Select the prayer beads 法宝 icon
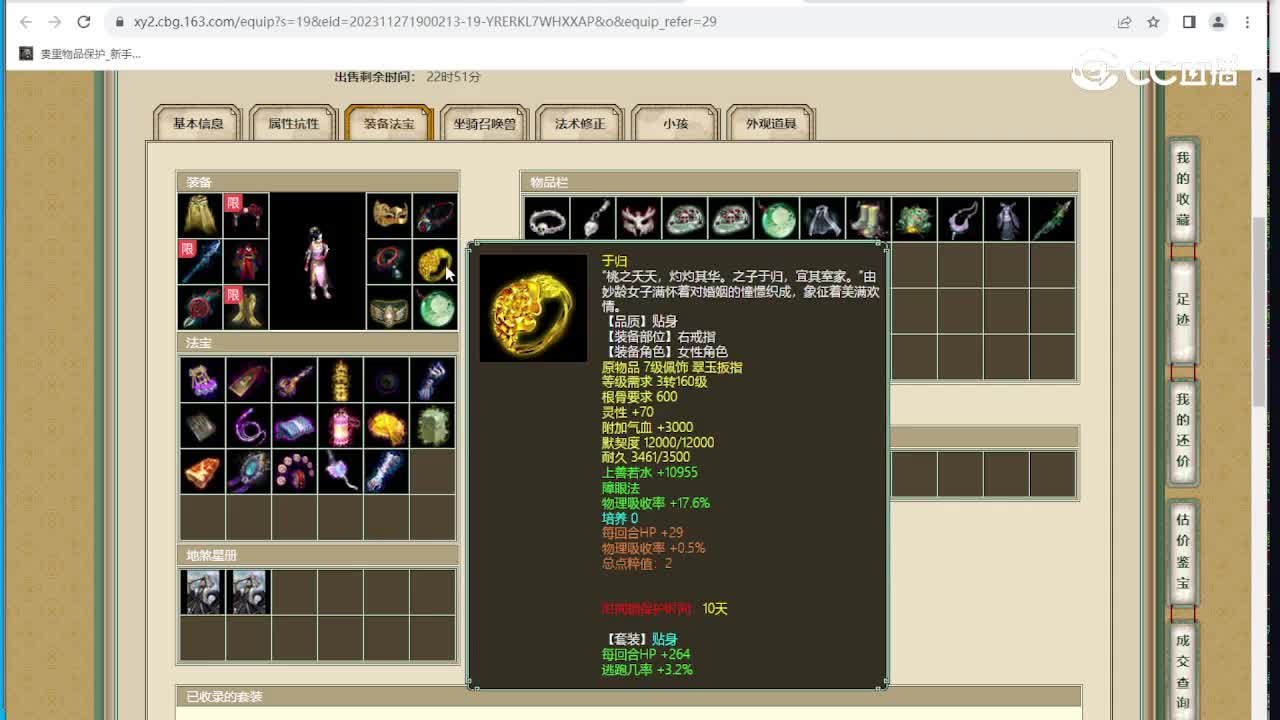 coord(295,472)
